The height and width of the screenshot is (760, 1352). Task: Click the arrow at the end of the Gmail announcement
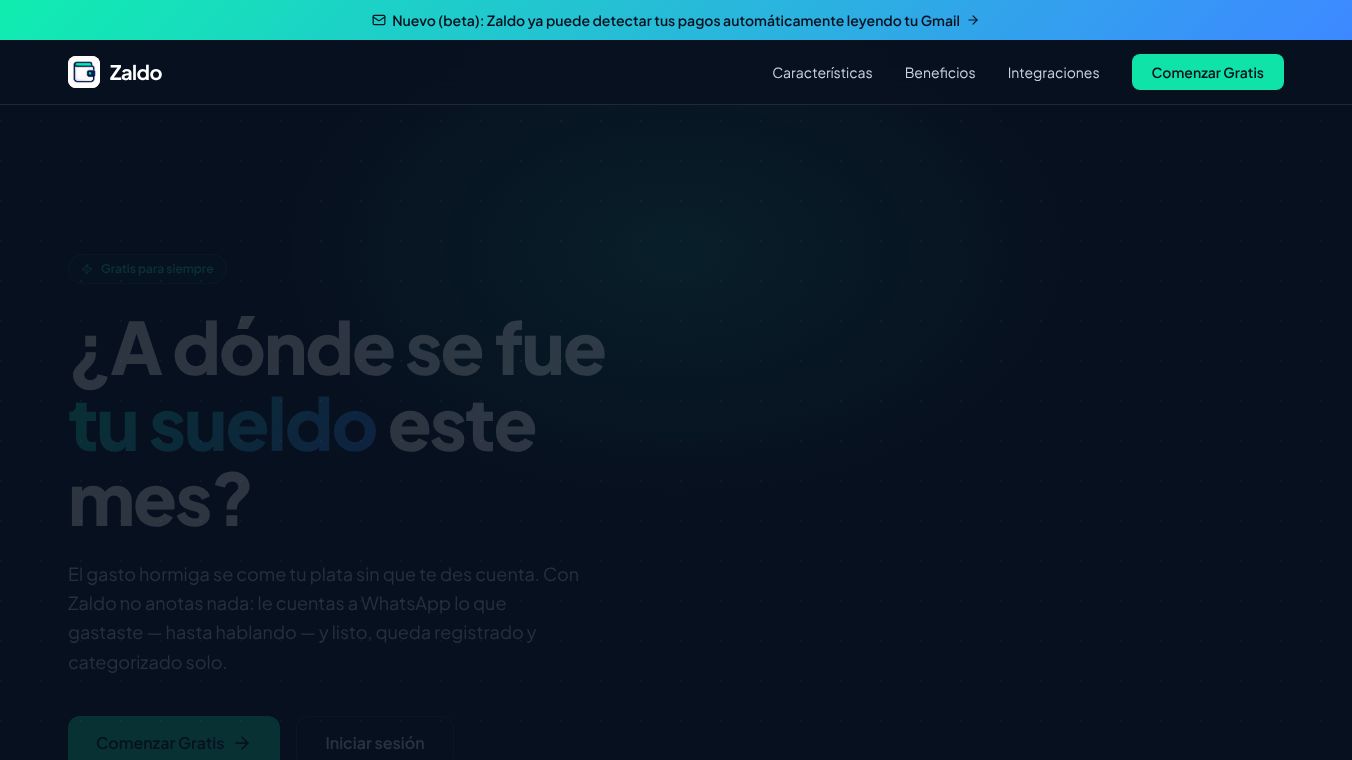coord(973,20)
